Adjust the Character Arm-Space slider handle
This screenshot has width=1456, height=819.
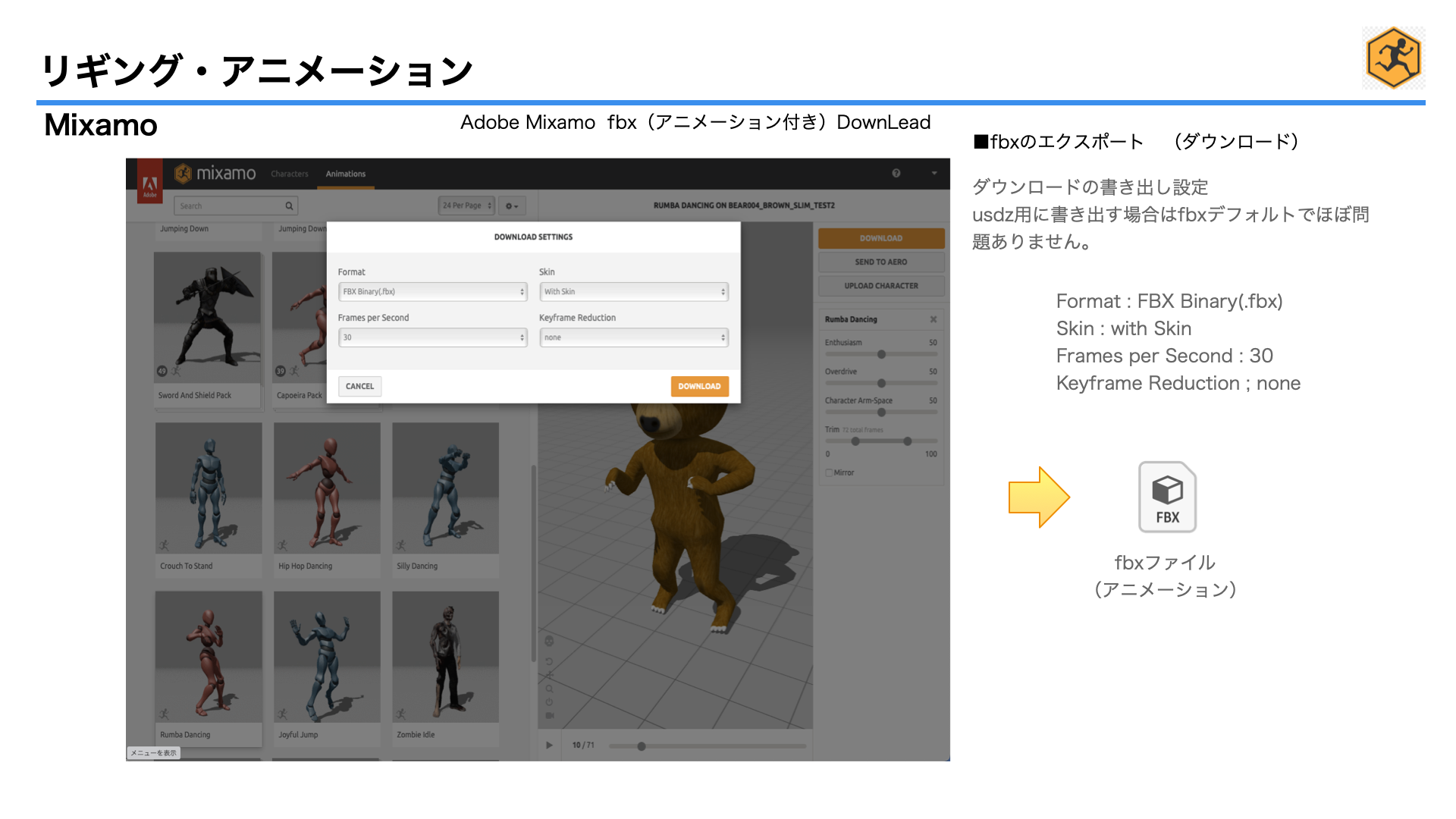tap(881, 413)
